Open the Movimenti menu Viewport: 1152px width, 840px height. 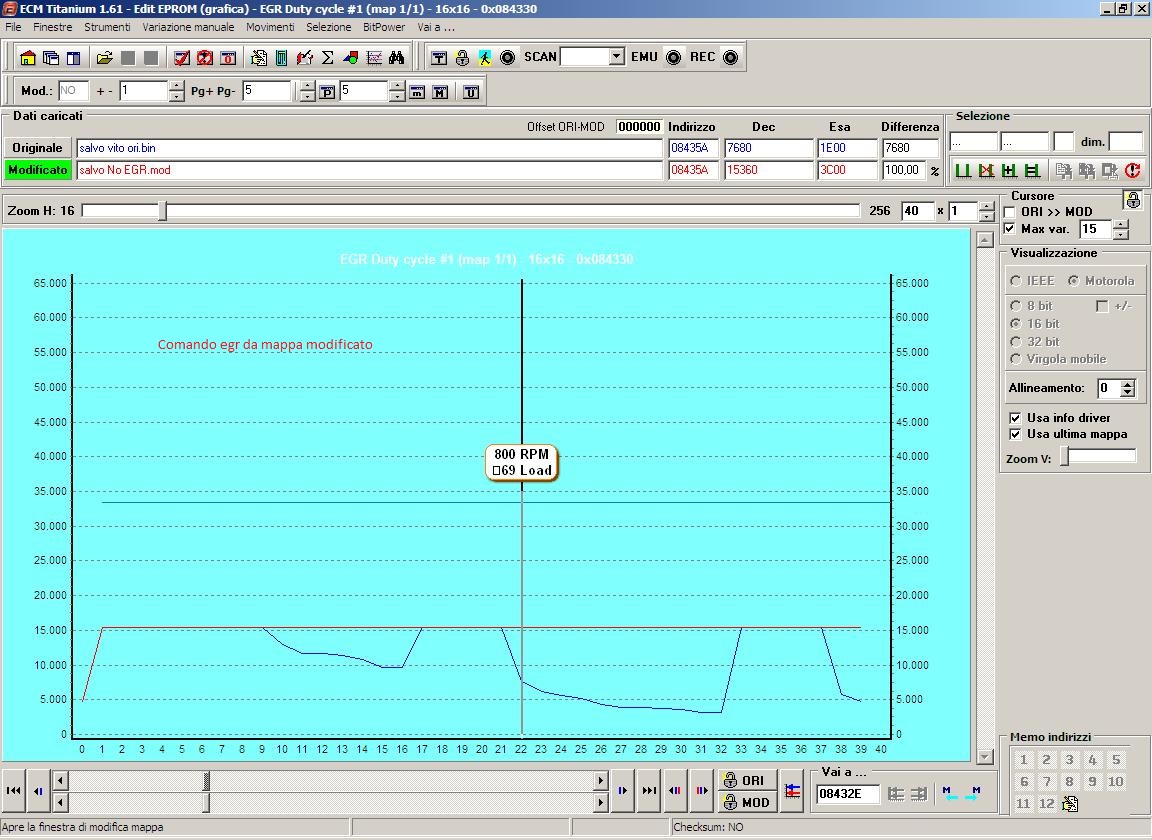point(270,27)
